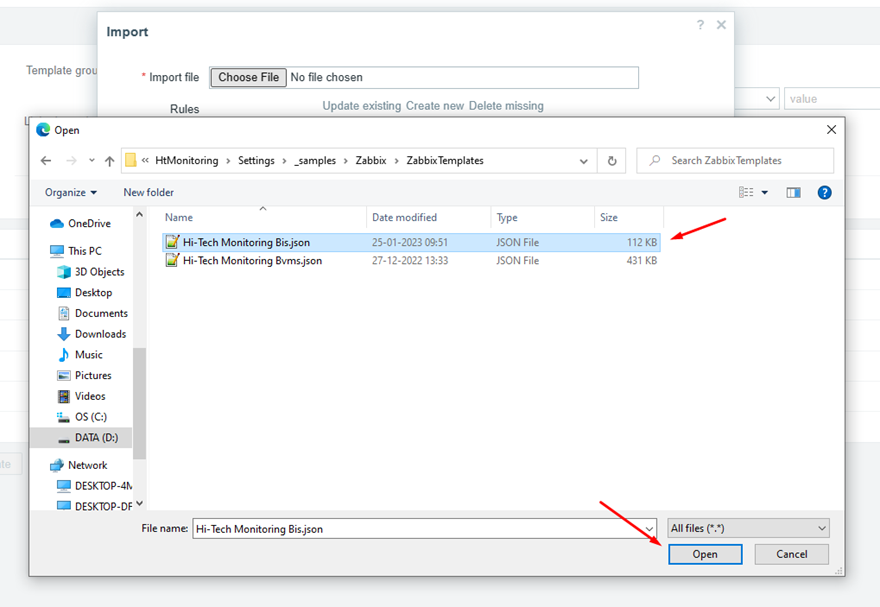Refresh the ZabbixTemplates folder listing

[612, 161]
